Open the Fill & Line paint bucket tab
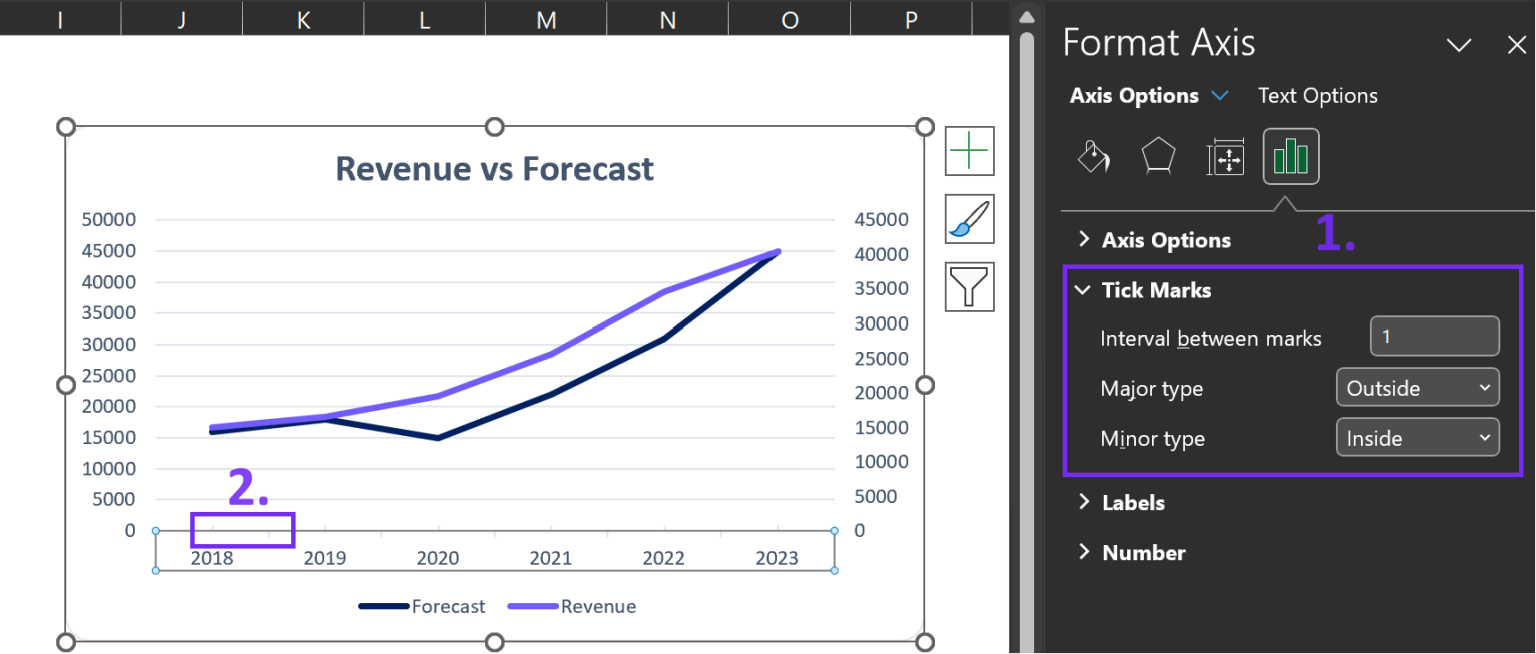This screenshot has height=654, width=1536. click(1093, 157)
